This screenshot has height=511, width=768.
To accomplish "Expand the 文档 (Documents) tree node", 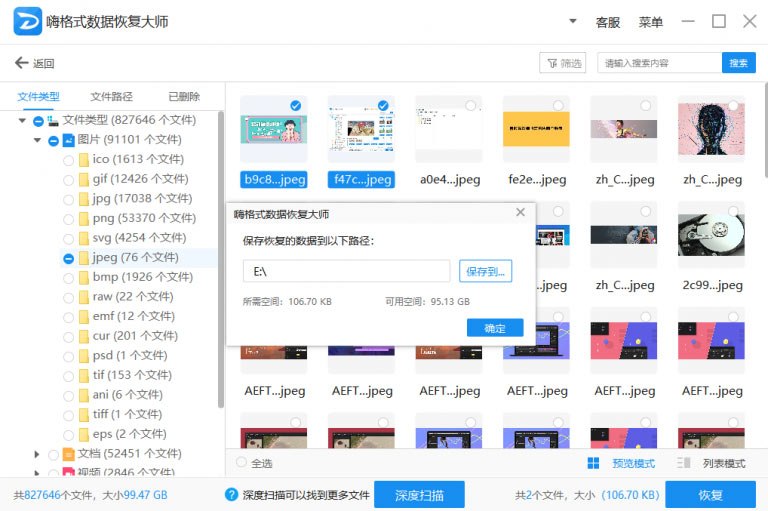I will click(39, 454).
